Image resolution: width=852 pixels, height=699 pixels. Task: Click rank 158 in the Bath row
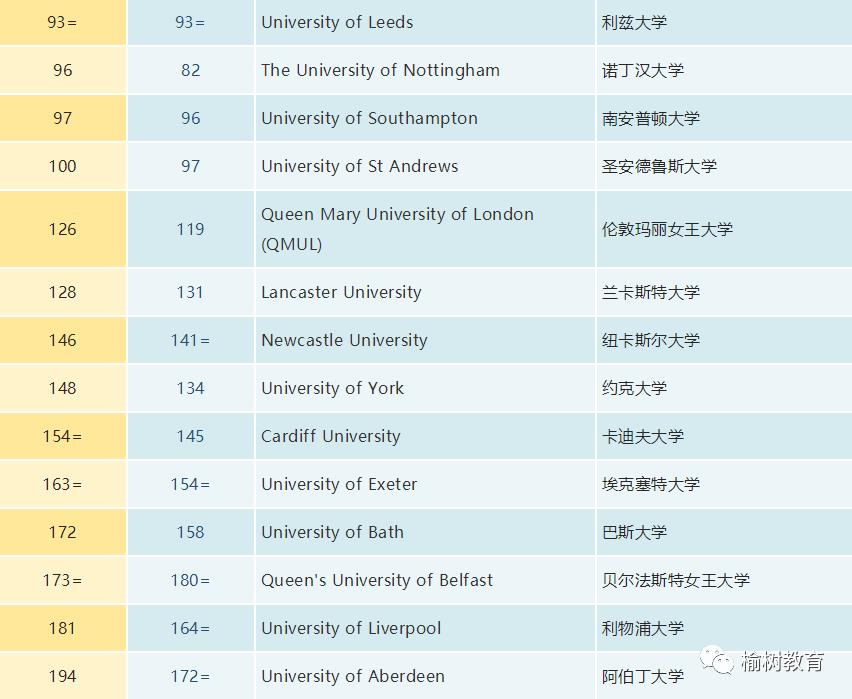[190, 532]
